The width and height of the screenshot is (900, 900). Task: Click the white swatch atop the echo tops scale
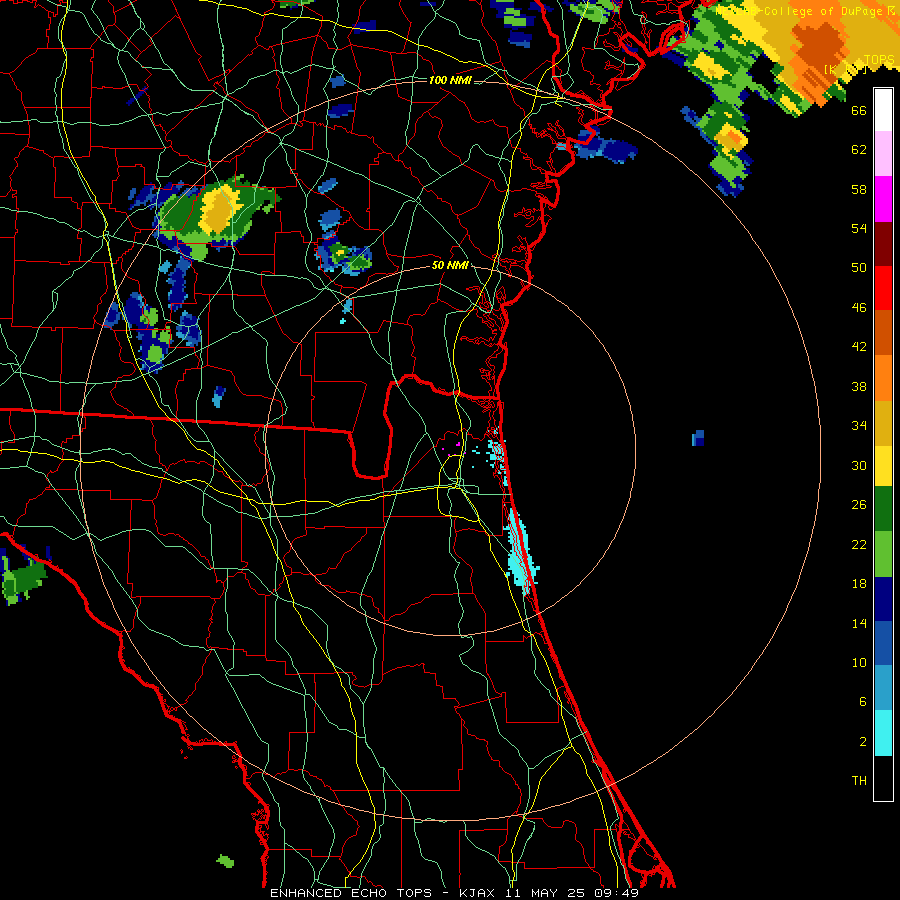(883, 110)
